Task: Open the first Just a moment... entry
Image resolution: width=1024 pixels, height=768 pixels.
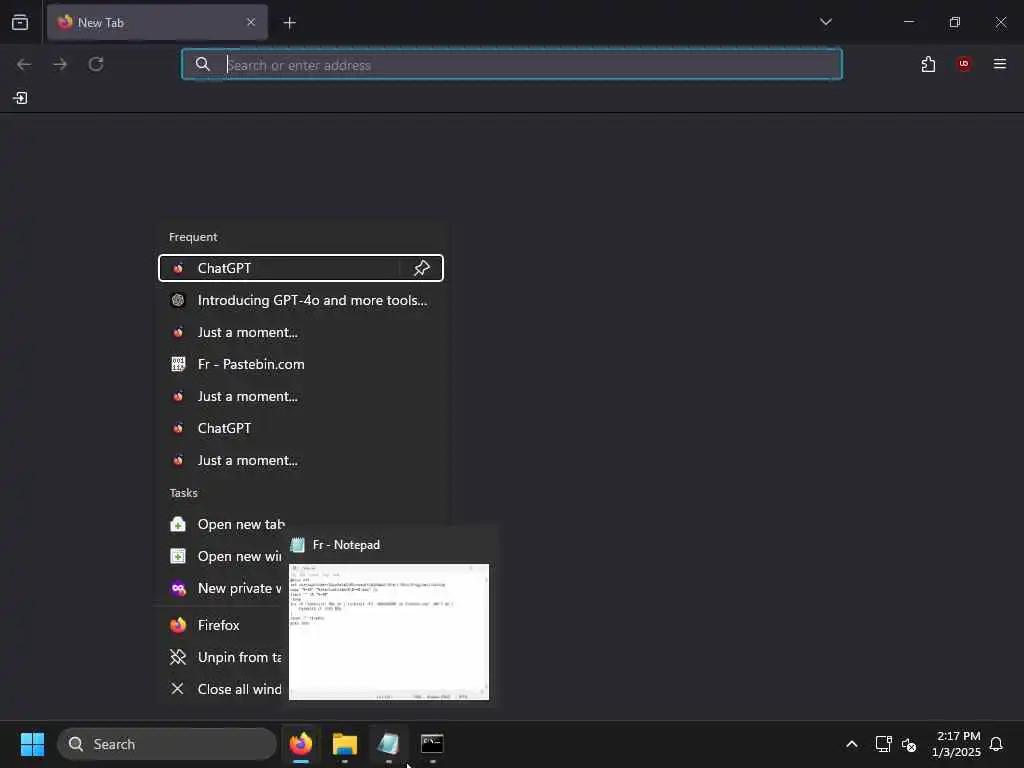Action: click(x=300, y=332)
